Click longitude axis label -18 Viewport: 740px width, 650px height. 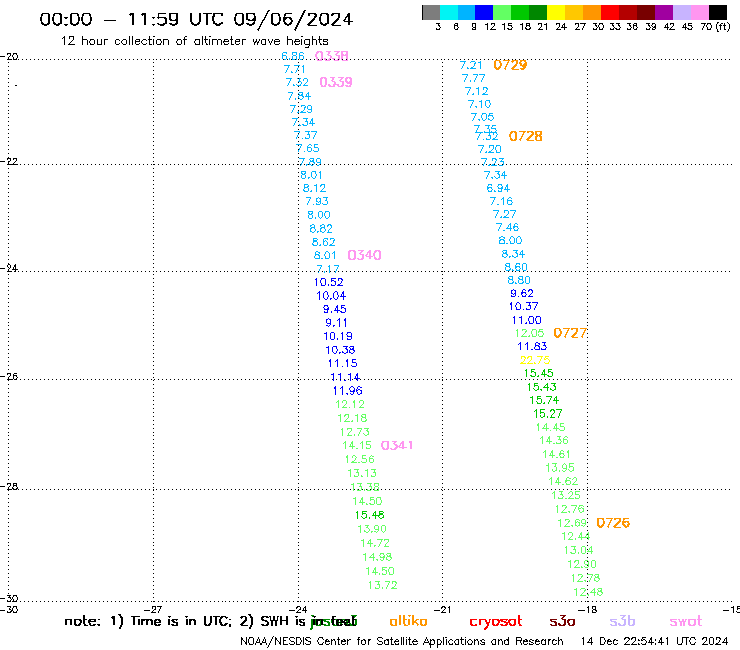click(587, 609)
